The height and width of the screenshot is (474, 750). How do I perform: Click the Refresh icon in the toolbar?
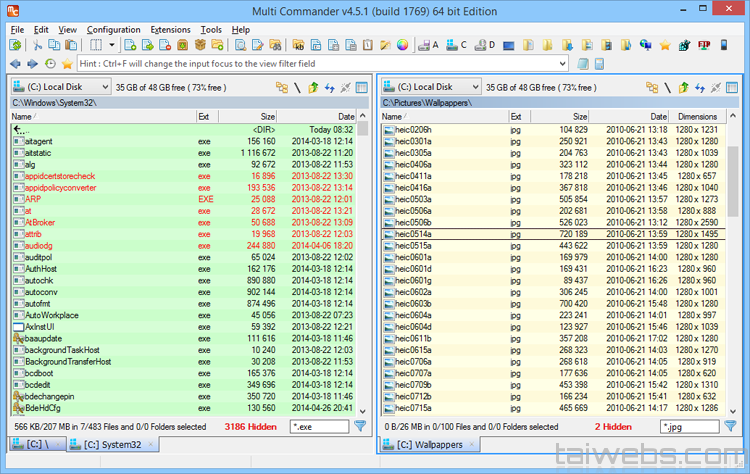(x=17, y=45)
